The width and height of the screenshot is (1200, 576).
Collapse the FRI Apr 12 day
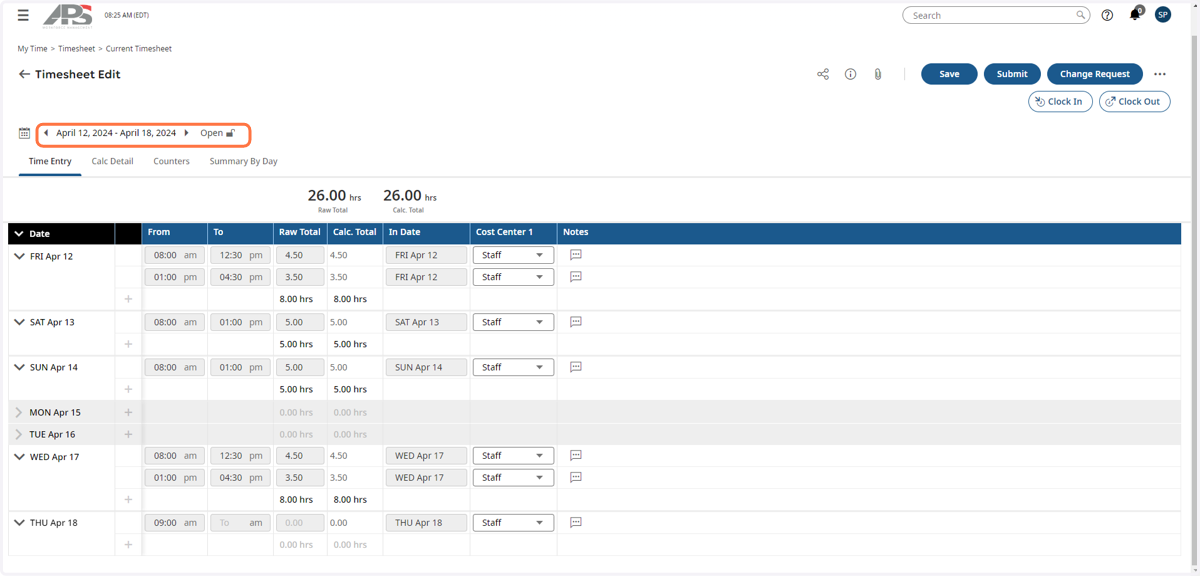pyautogui.click(x=19, y=256)
